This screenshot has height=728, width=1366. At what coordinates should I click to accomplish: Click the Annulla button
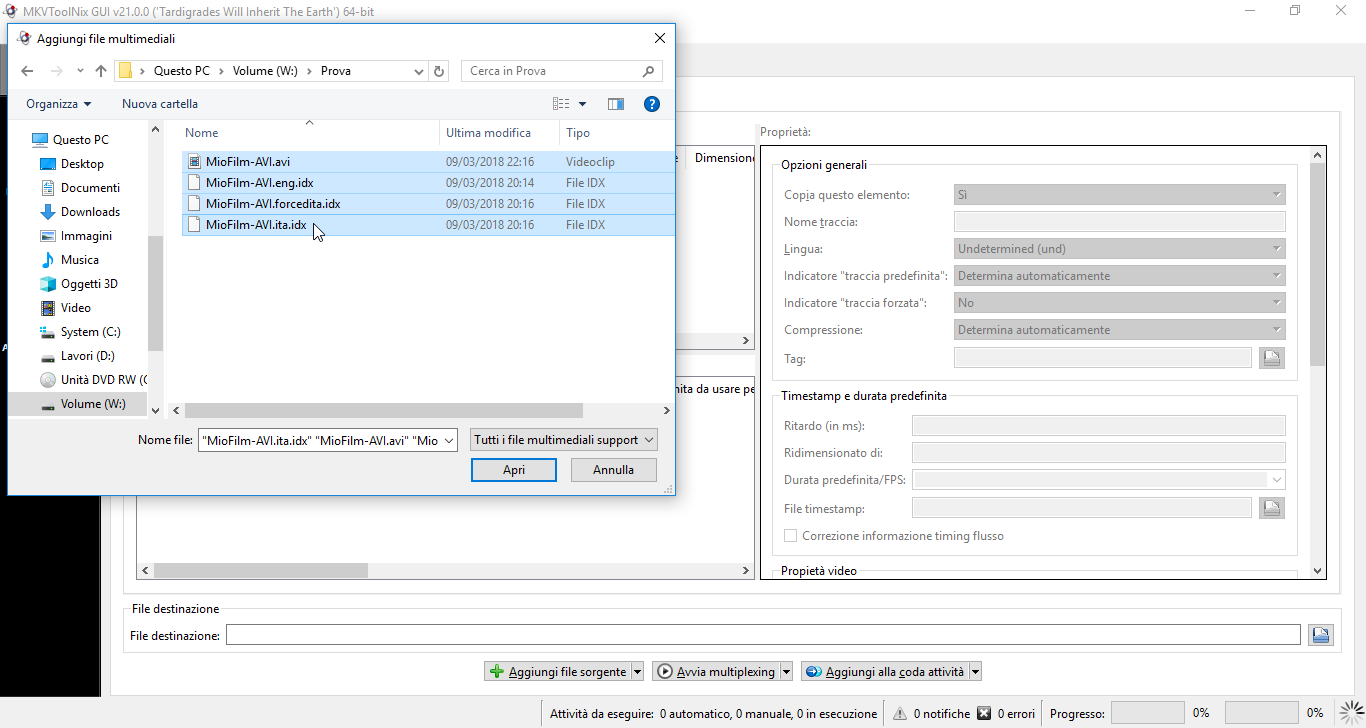614,470
